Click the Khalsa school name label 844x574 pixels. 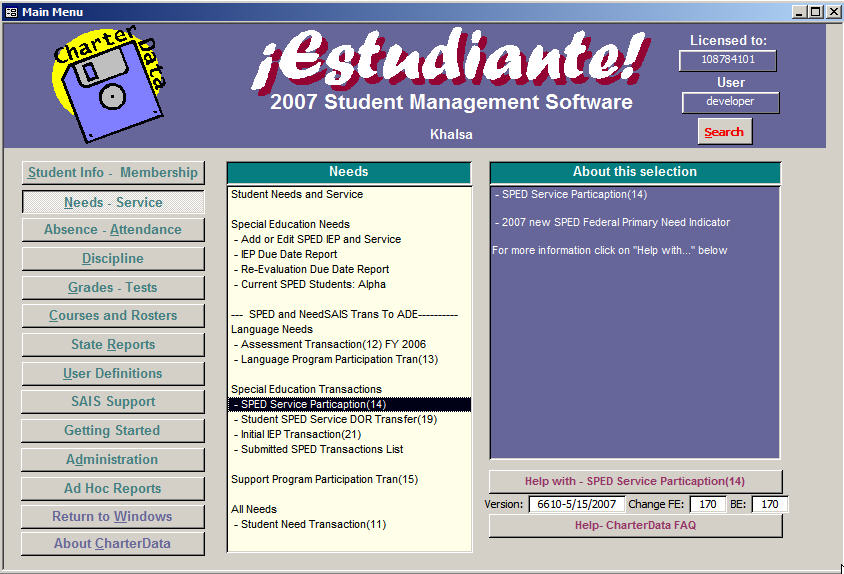[451, 135]
